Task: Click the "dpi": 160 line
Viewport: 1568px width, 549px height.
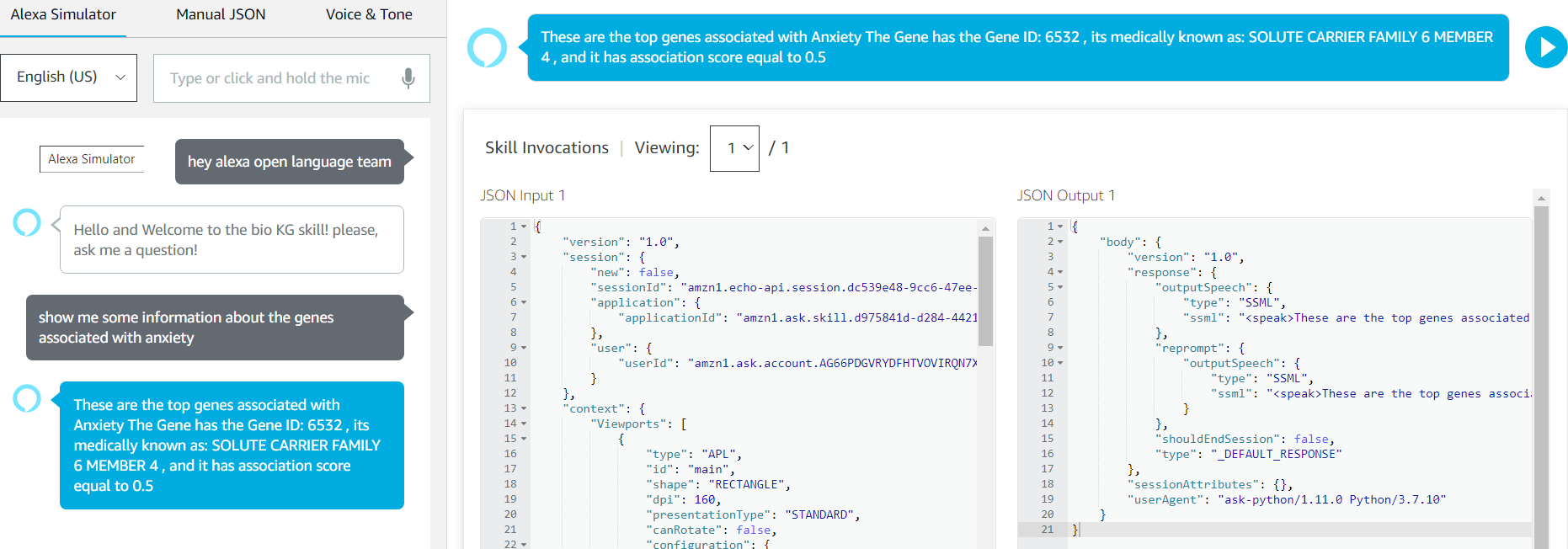Action: [684, 499]
